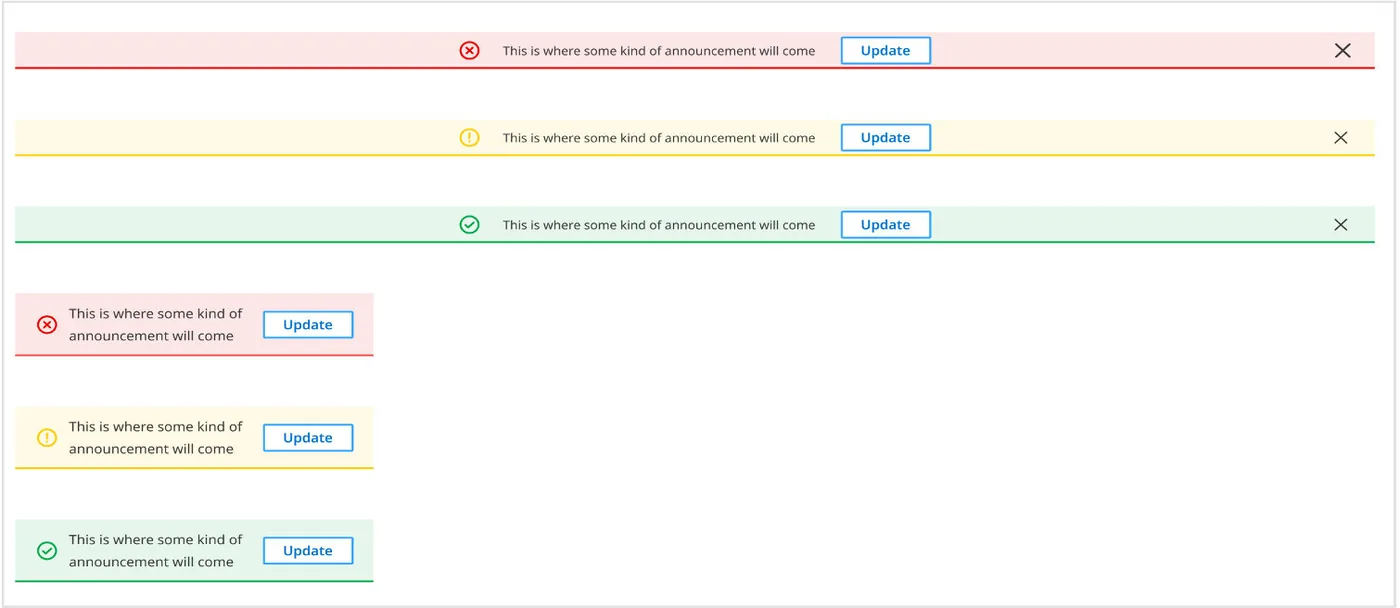Click the yellow warning icon in wide yellow banner
The height and width of the screenshot is (608, 1400).
(x=469, y=138)
